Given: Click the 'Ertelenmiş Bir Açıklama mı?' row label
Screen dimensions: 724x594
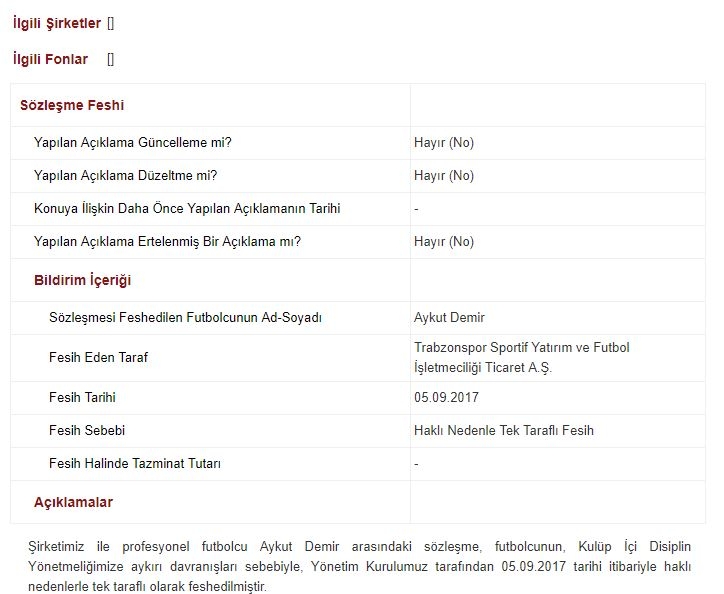Looking at the screenshot, I should click(168, 242).
